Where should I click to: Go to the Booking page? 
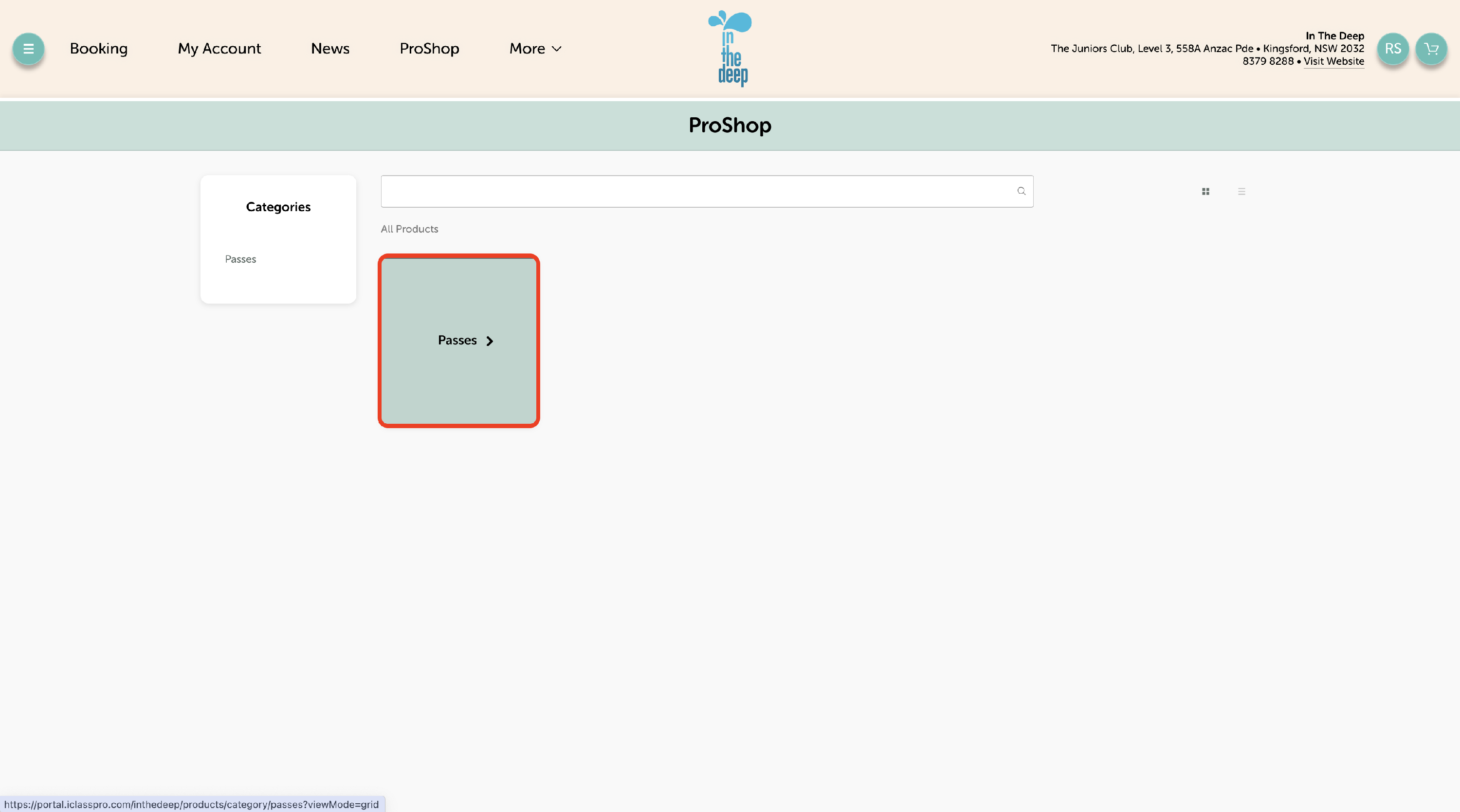point(99,49)
